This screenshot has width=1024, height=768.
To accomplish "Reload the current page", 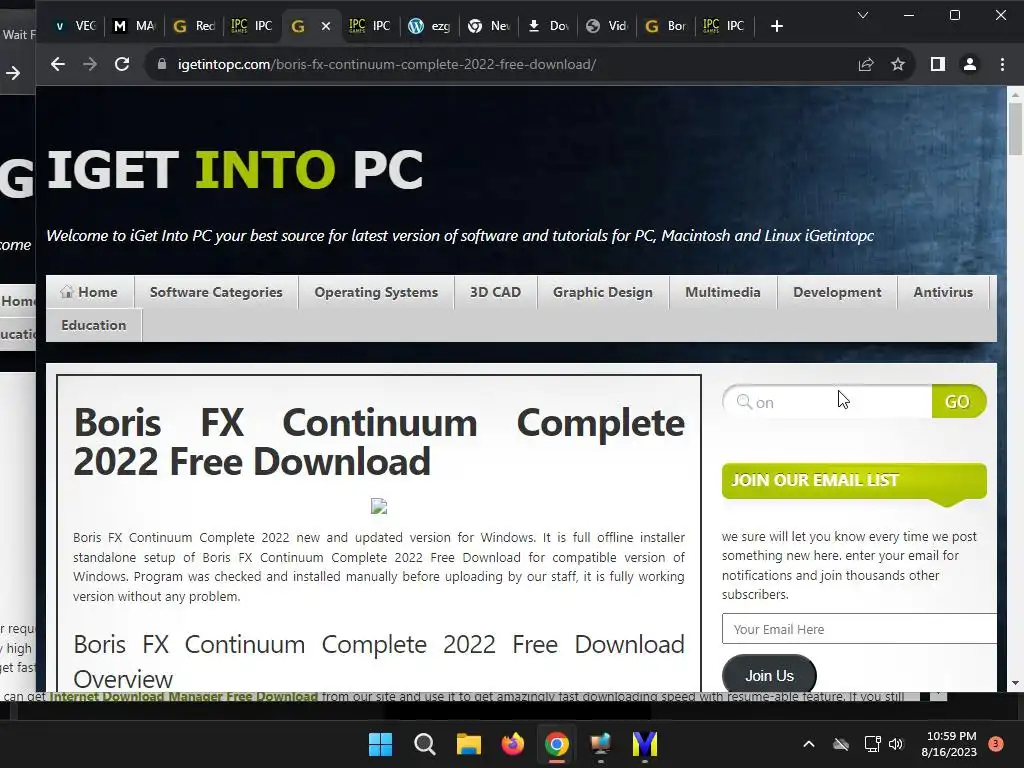I will [121, 64].
